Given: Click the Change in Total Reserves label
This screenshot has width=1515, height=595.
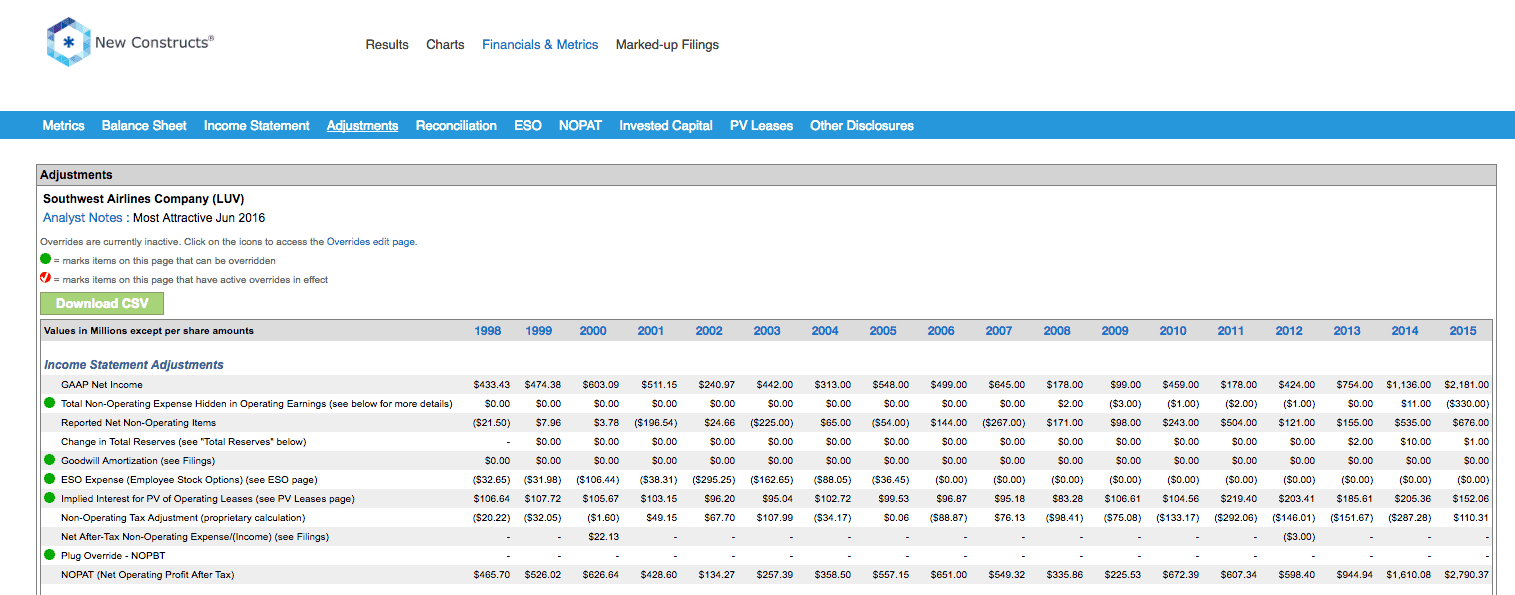Looking at the screenshot, I should (x=184, y=441).
